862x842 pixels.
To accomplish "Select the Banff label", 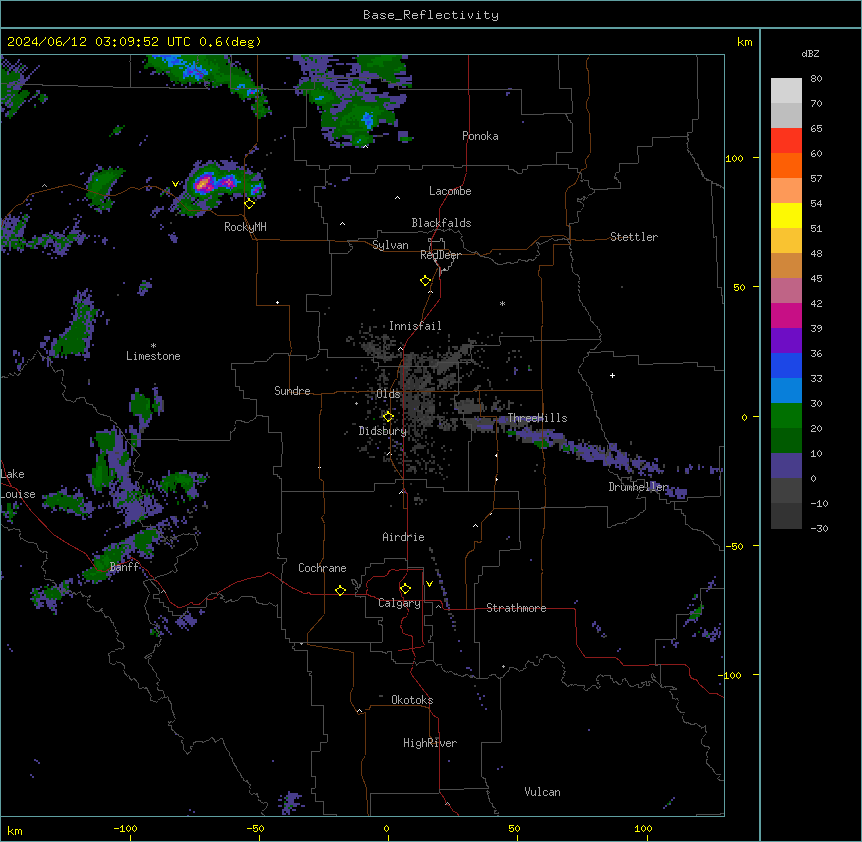I will point(124,567).
